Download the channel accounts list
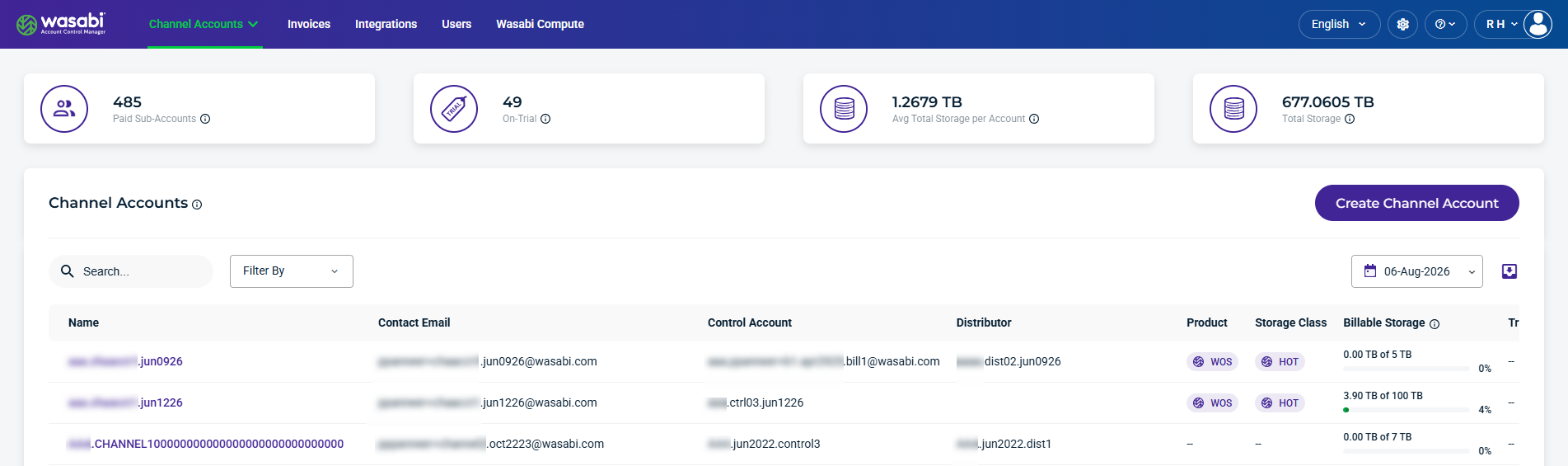This screenshot has height=466, width=1568. point(1509,271)
